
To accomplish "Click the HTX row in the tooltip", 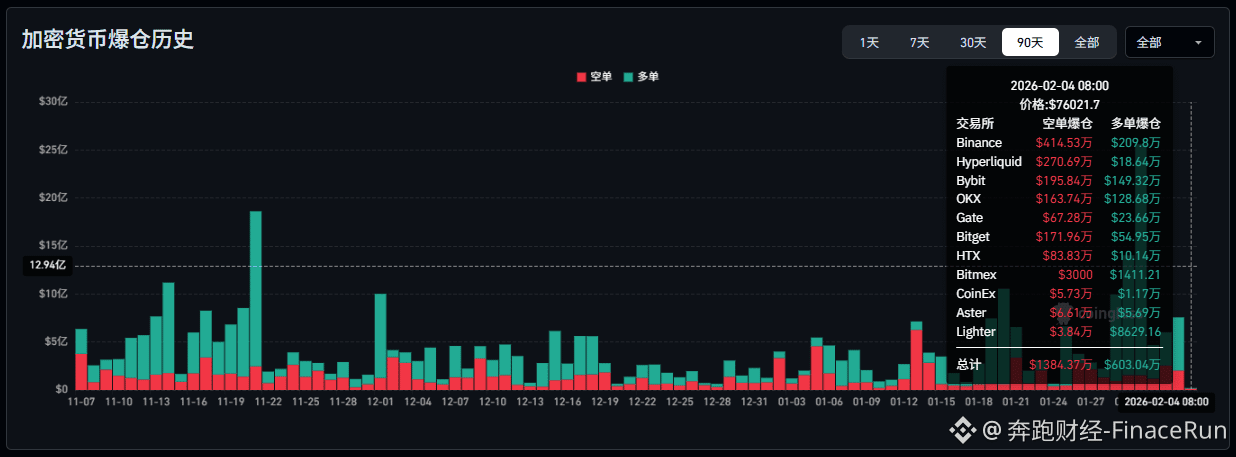I will pos(1058,255).
